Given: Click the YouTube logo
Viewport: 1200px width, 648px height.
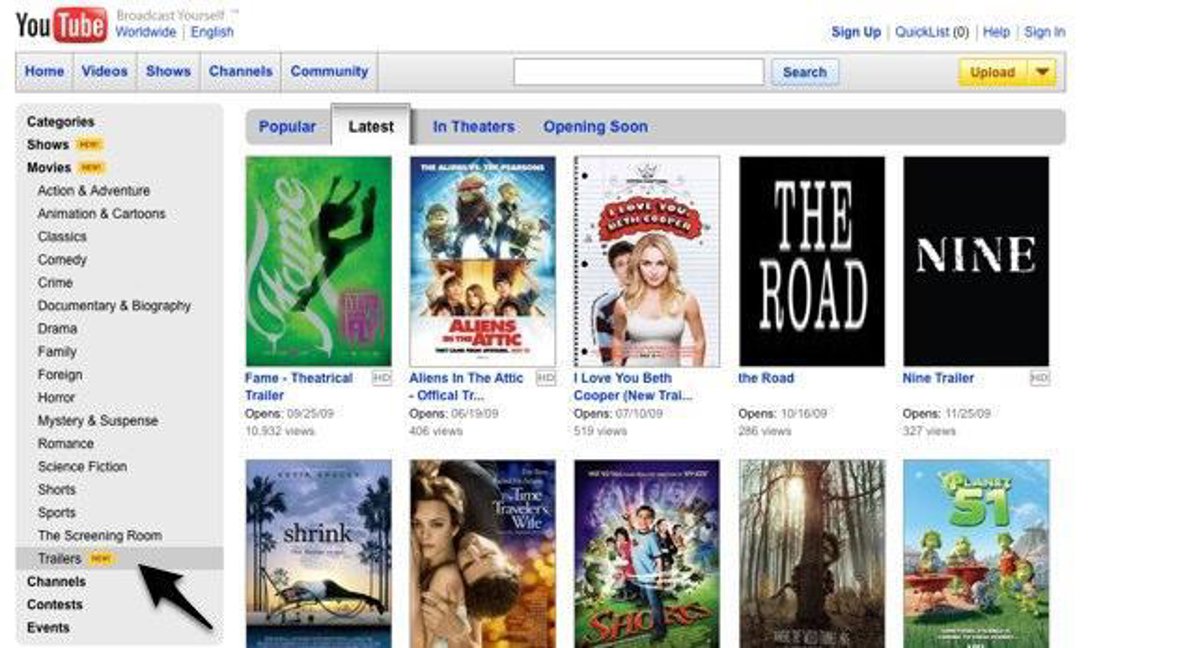Looking at the screenshot, I should click(61, 25).
